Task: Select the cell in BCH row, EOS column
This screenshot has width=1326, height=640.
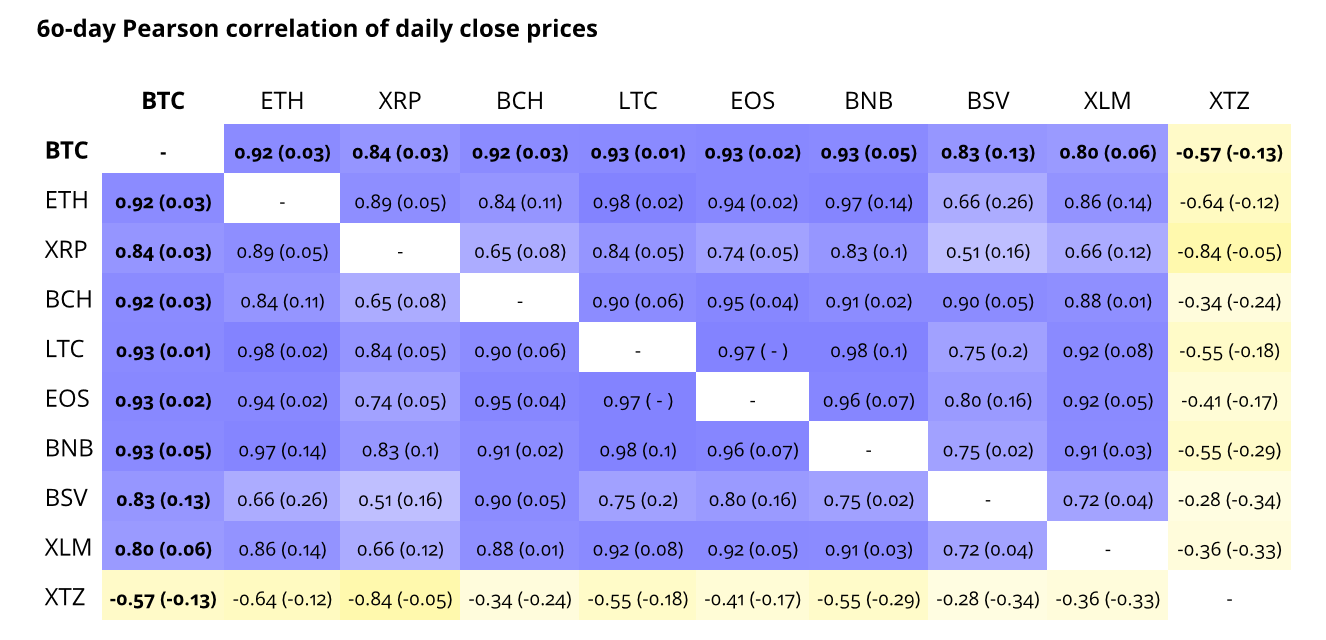Action: [753, 302]
